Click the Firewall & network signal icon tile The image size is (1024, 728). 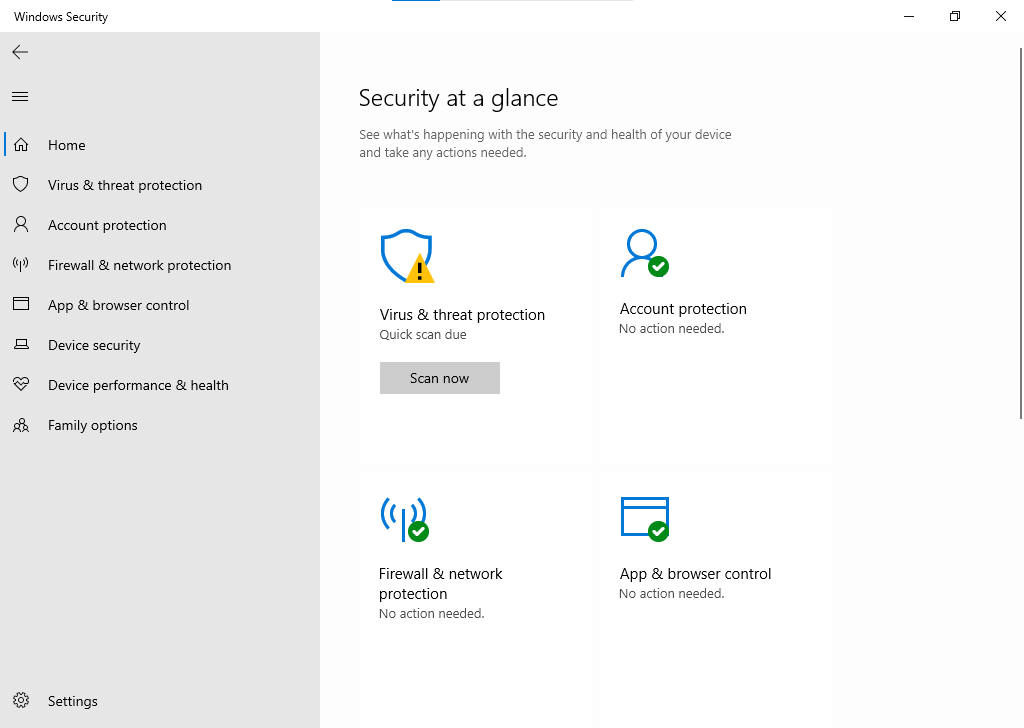tap(404, 519)
